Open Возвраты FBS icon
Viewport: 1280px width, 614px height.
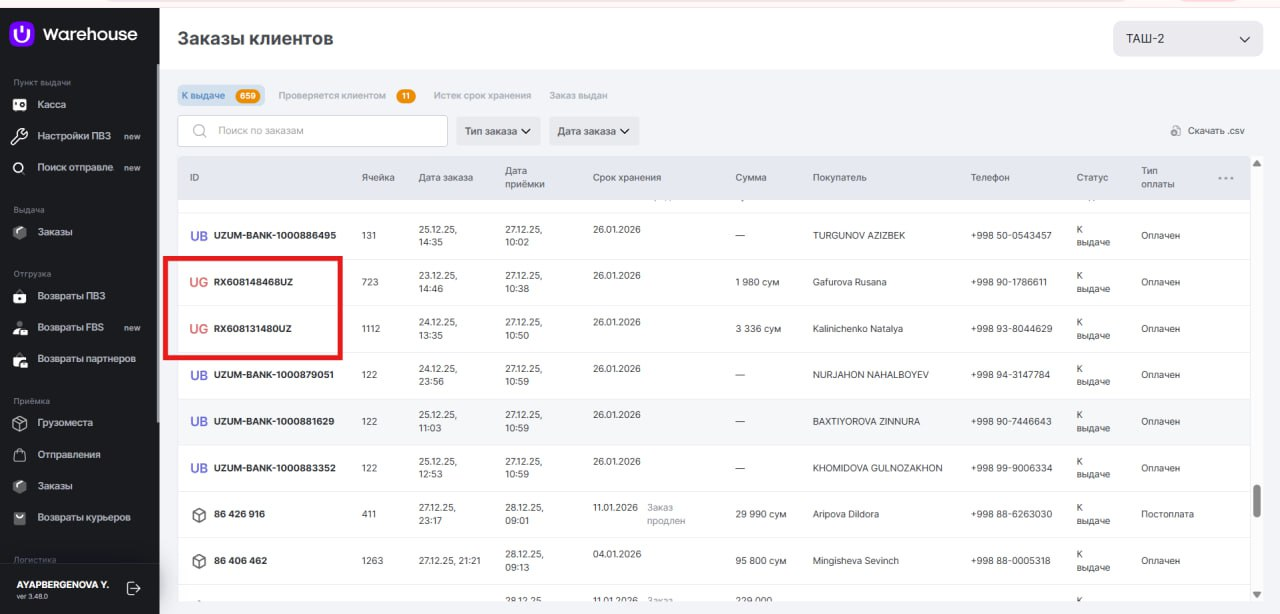[19, 327]
